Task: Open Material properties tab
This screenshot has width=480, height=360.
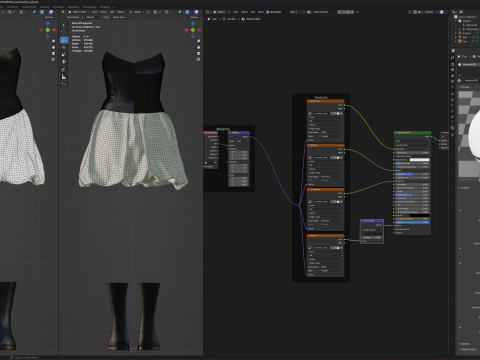Action: [x=452, y=128]
